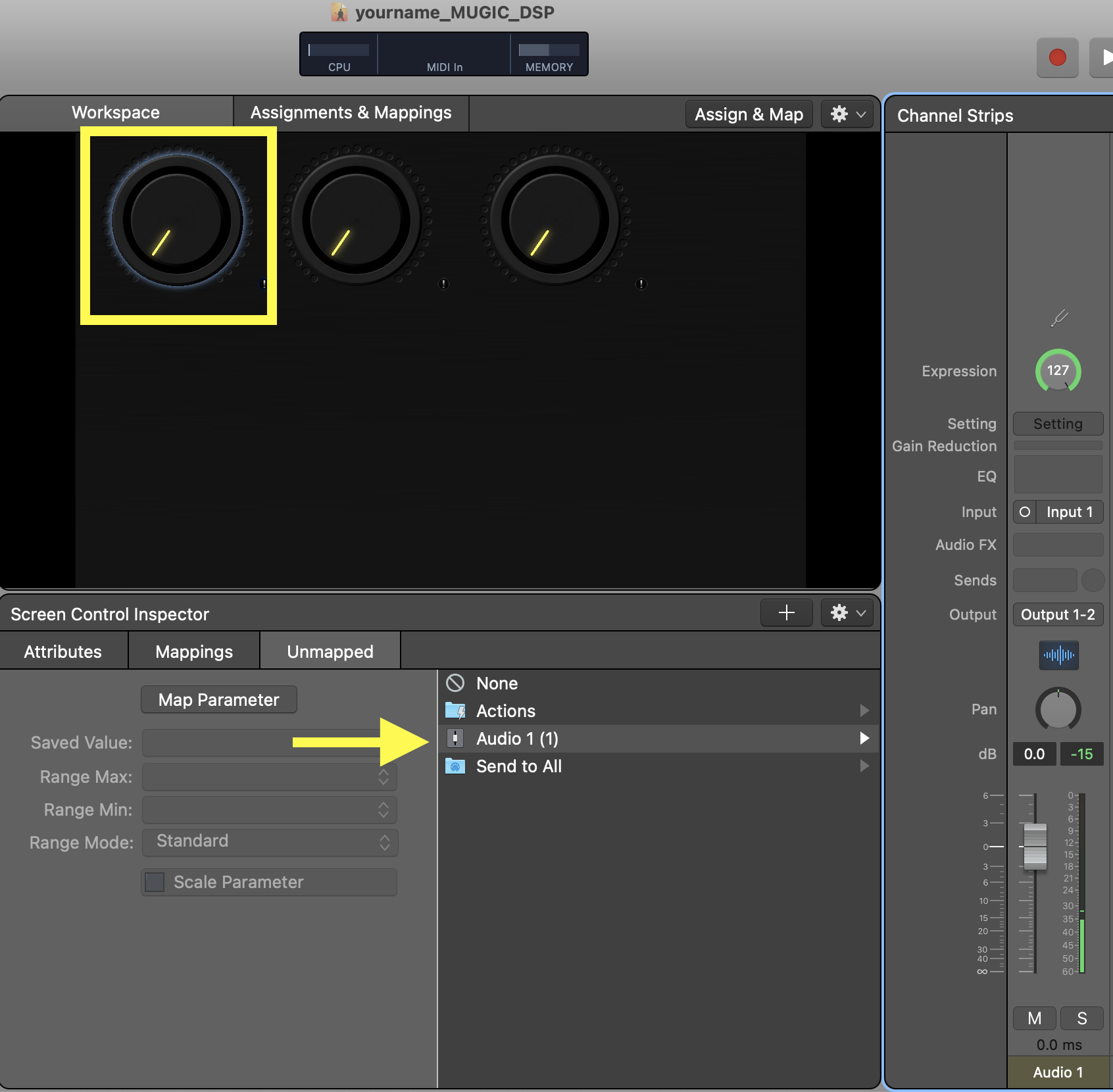Click the tuner fork icon
This screenshot has width=1113, height=1092.
pos(1058,319)
